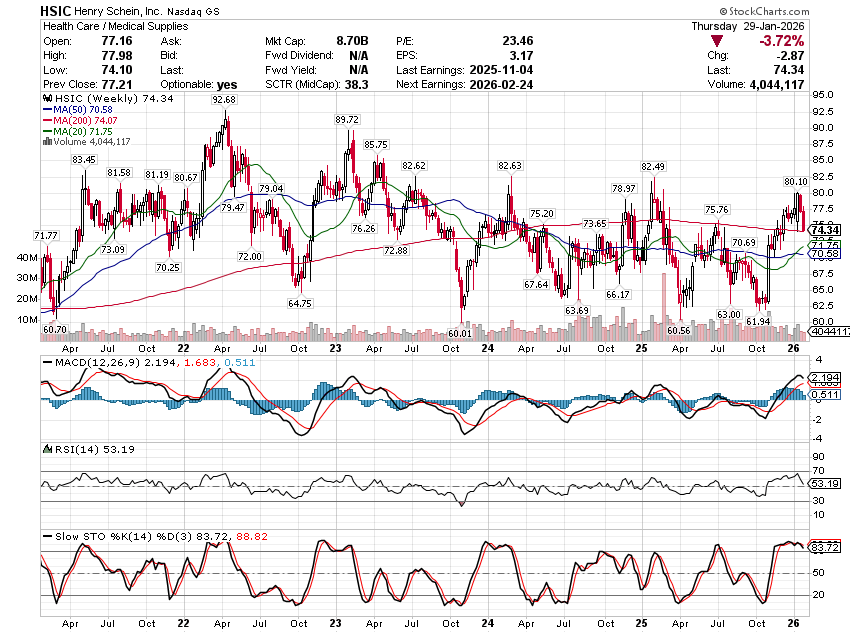
Task: Click the candlestick icon beside HSIC (Weekly)
Action: [45, 100]
